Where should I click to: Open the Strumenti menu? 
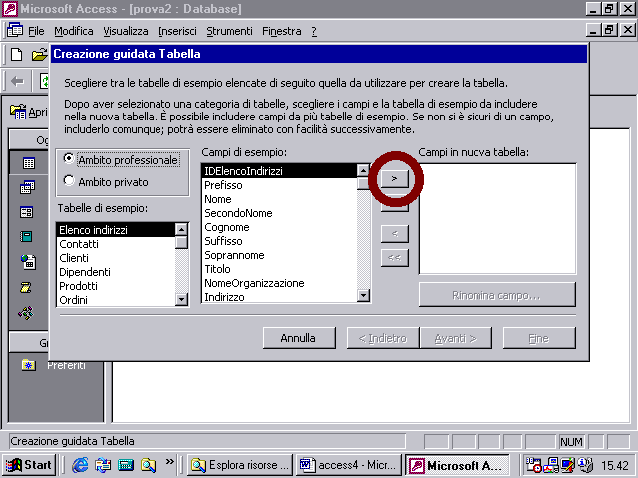229,31
